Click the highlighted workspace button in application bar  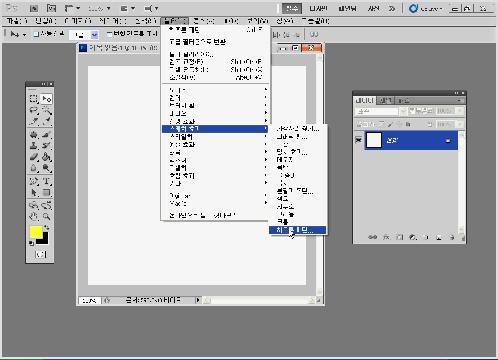[292, 8]
